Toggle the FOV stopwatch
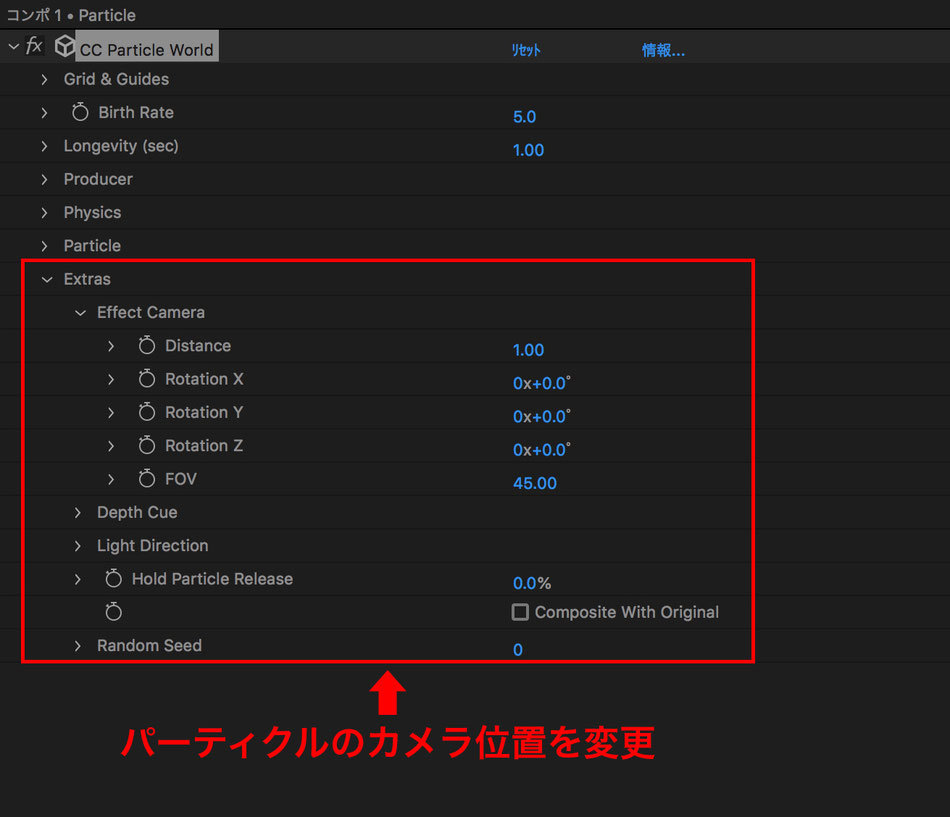 (147, 479)
